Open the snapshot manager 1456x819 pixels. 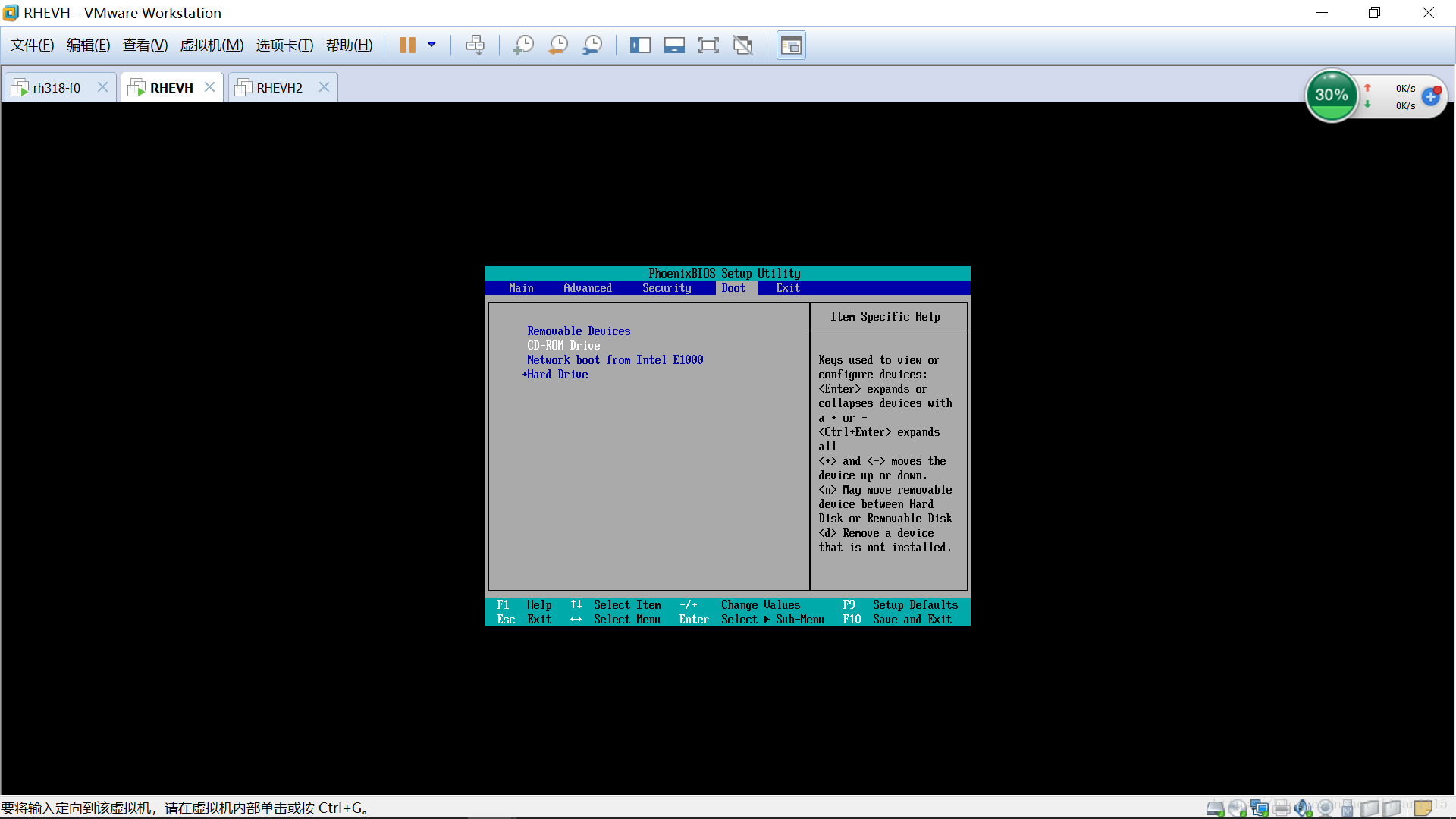[x=592, y=45]
